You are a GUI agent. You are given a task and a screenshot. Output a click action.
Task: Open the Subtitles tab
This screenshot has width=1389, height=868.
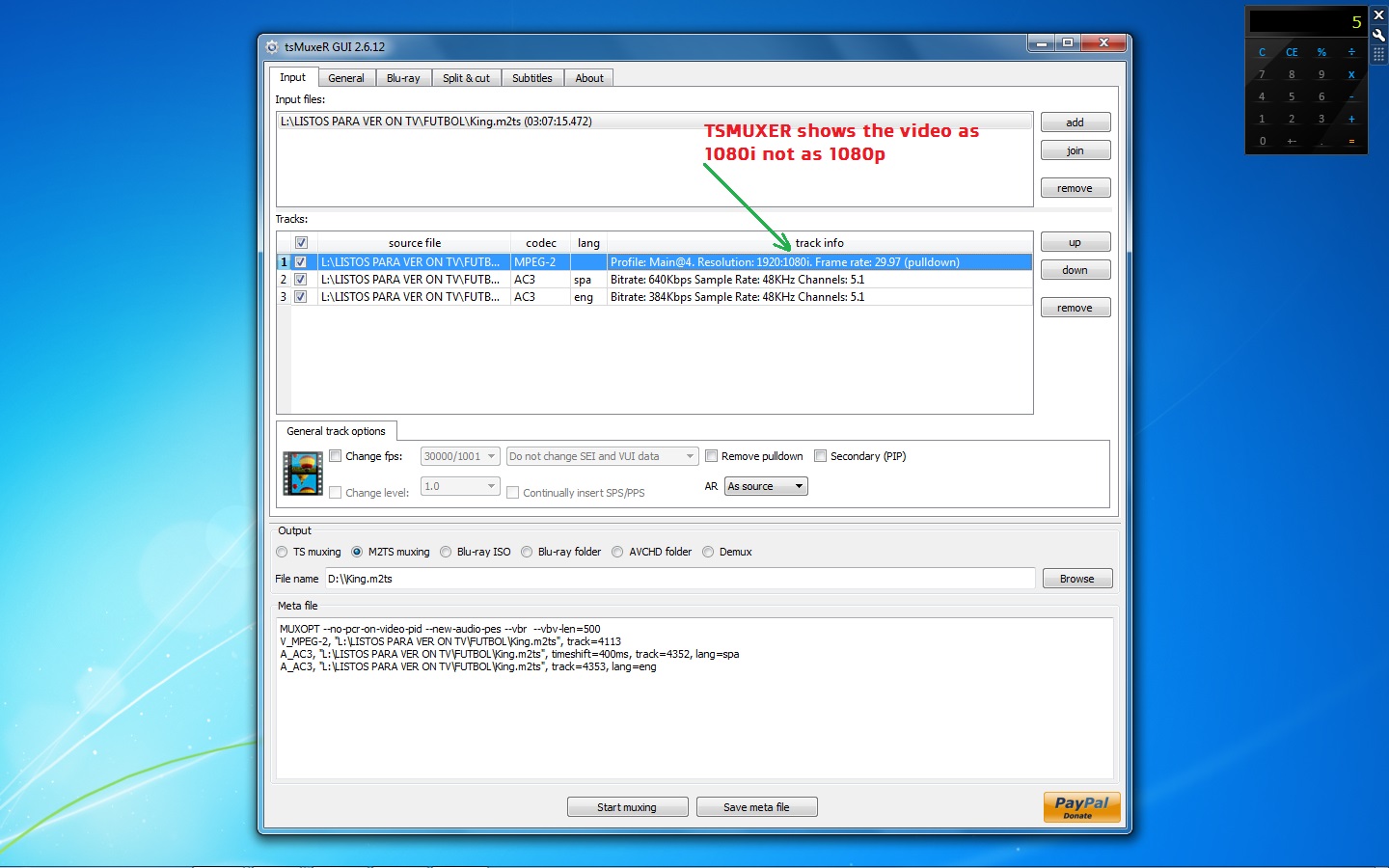point(532,78)
